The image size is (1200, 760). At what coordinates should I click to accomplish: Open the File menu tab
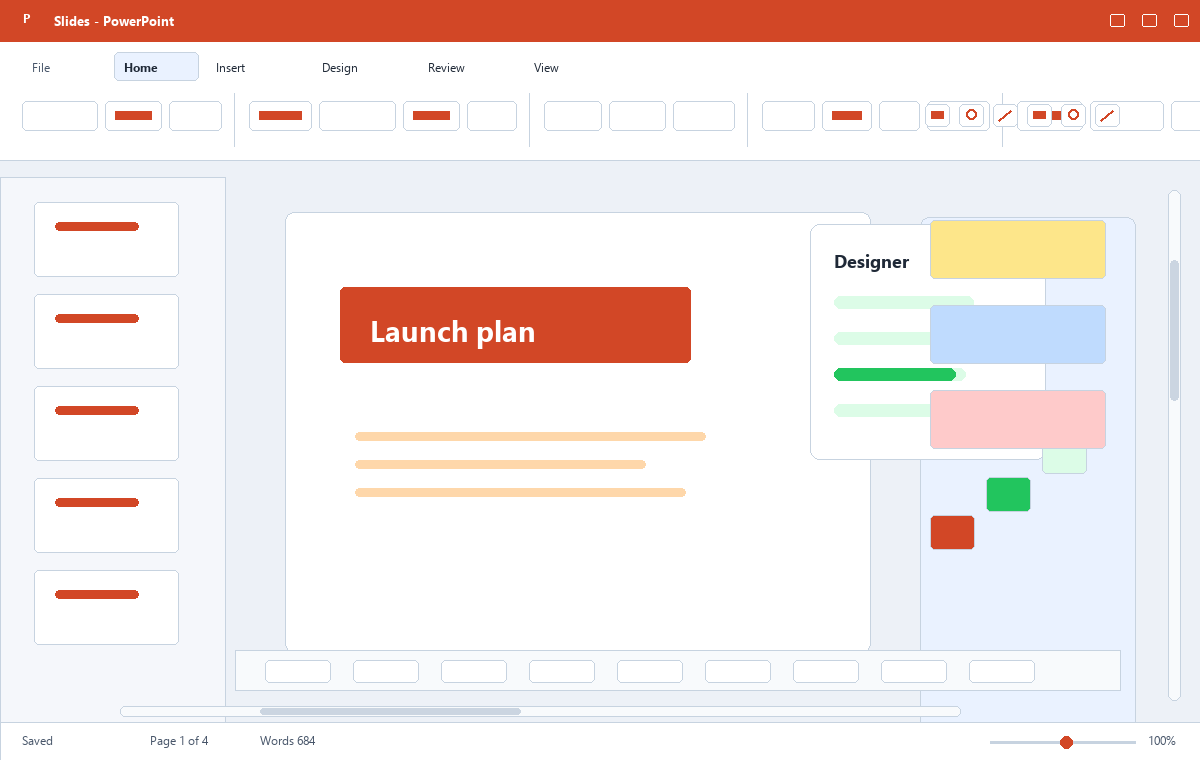41,68
